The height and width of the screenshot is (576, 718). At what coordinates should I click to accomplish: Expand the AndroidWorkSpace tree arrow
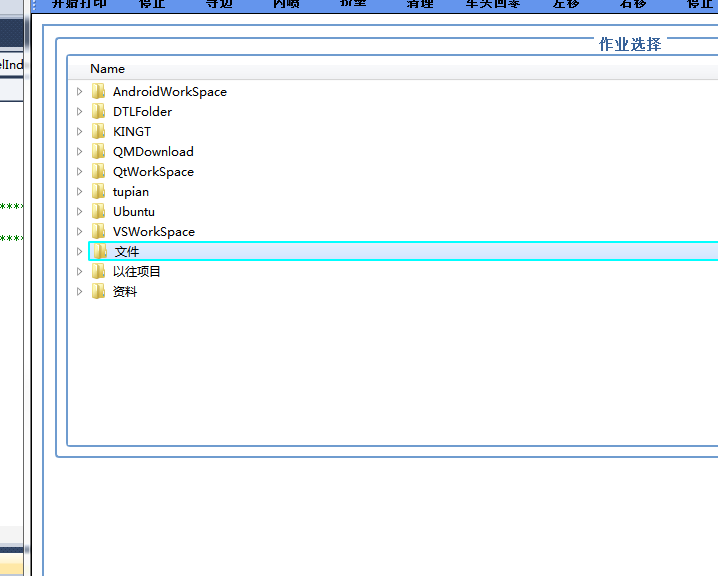pyautogui.click(x=80, y=92)
